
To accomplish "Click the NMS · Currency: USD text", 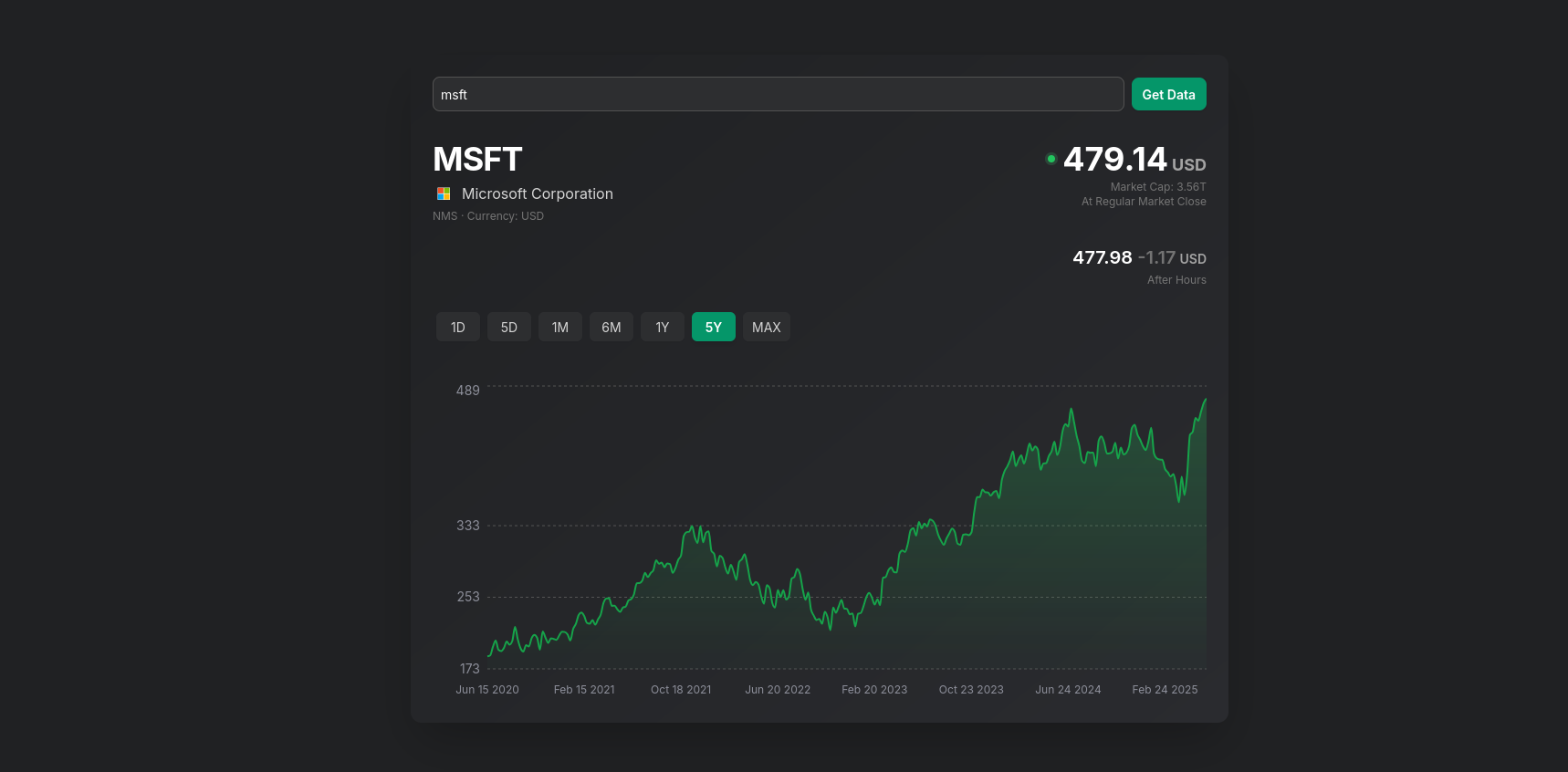I will point(488,216).
